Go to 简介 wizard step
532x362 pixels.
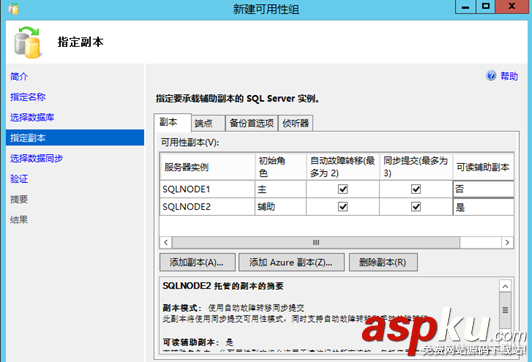point(19,76)
